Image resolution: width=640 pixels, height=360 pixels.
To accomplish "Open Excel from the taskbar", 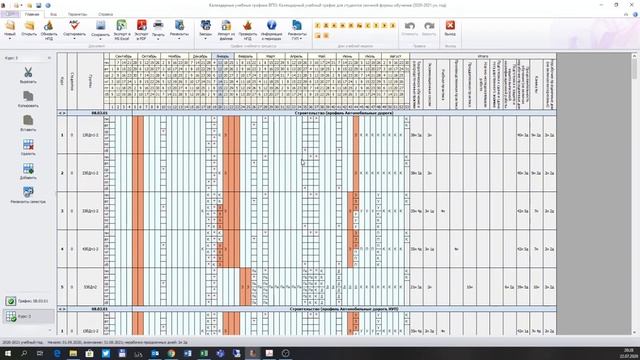I will [x=204, y=353].
